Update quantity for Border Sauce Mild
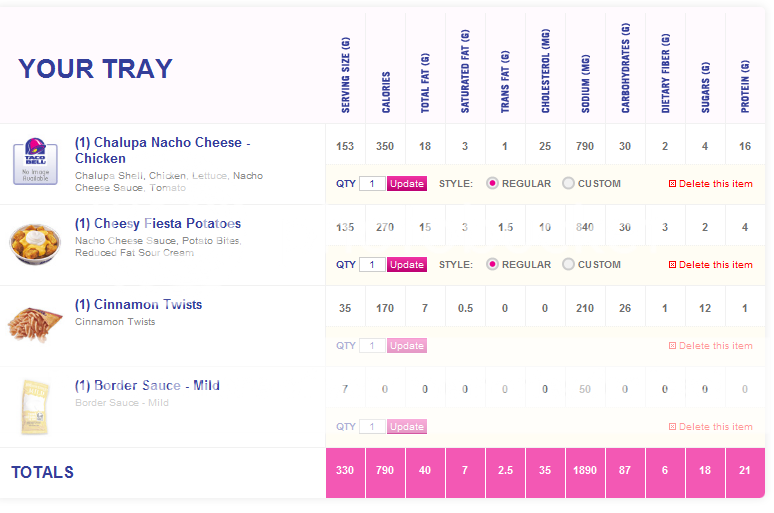 [x=407, y=427]
